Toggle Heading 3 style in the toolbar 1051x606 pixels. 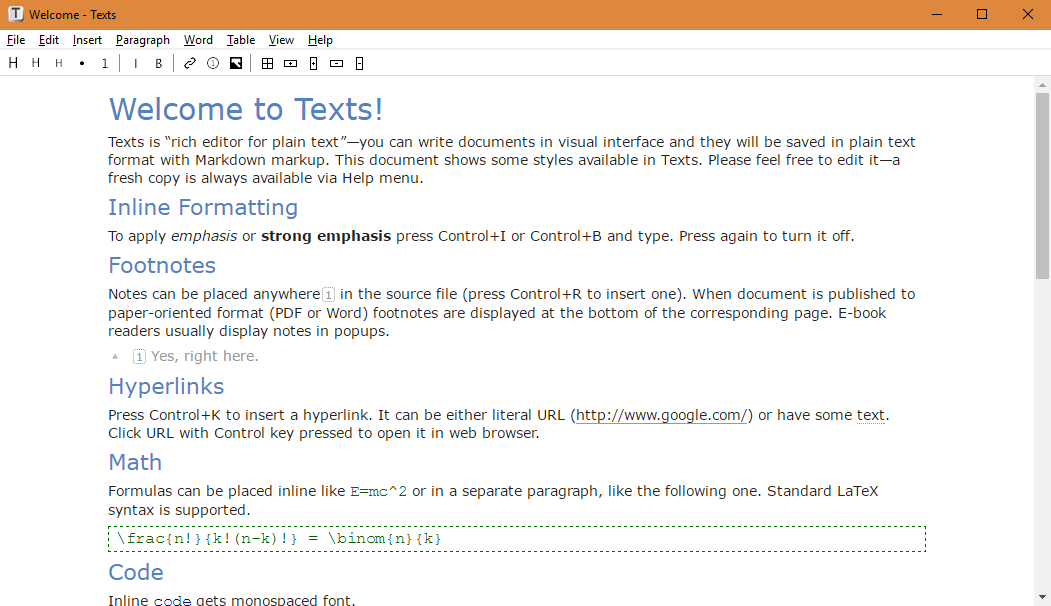58,63
